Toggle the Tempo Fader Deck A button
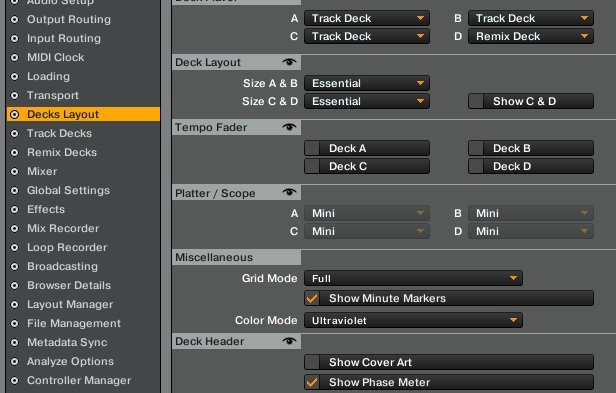The height and width of the screenshot is (393, 616). (x=367, y=148)
